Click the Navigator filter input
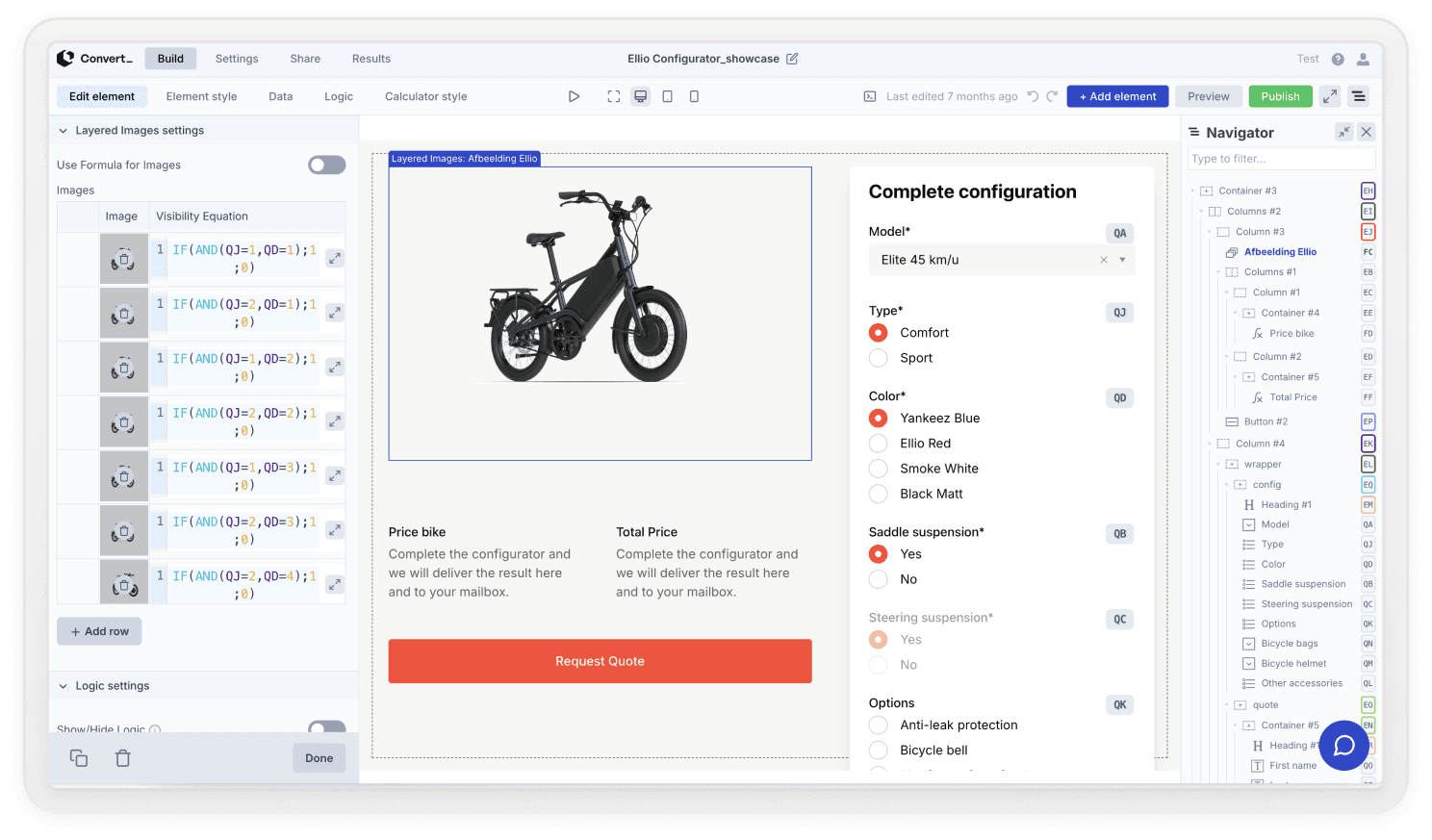1432x840 pixels. click(1281, 159)
